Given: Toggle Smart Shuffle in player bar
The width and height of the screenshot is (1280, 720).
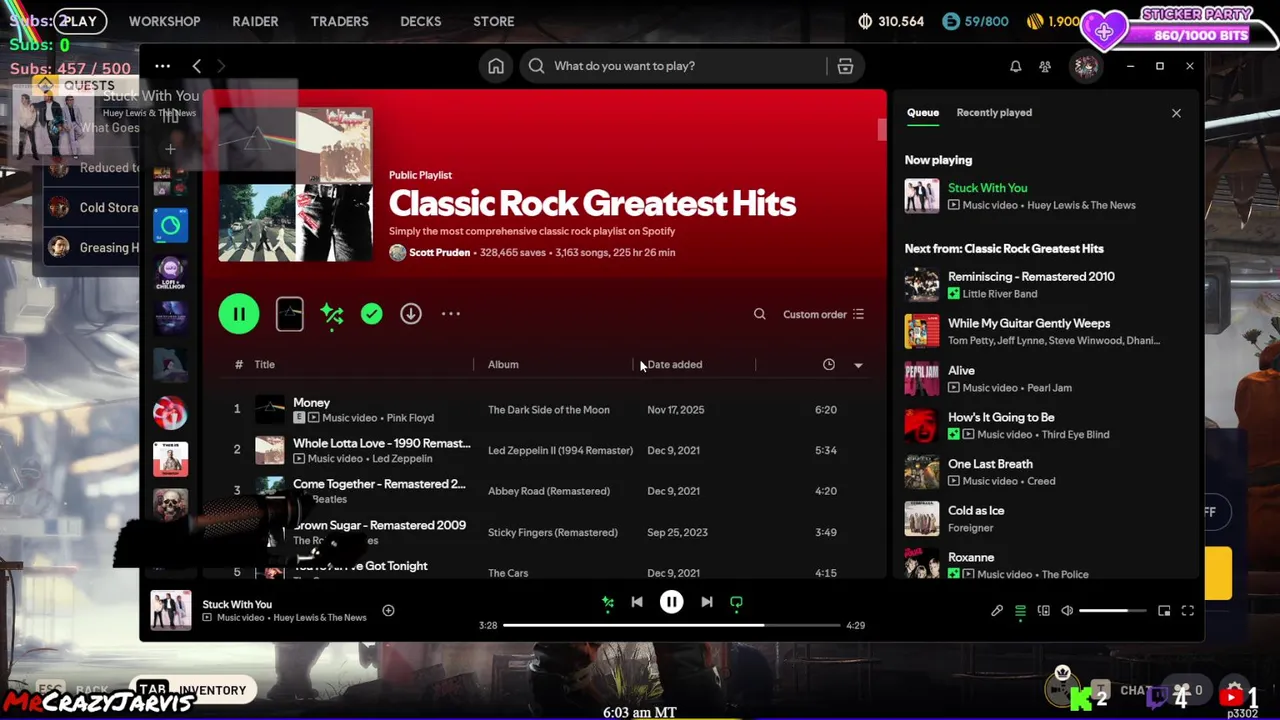Looking at the screenshot, I should tap(607, 602).
